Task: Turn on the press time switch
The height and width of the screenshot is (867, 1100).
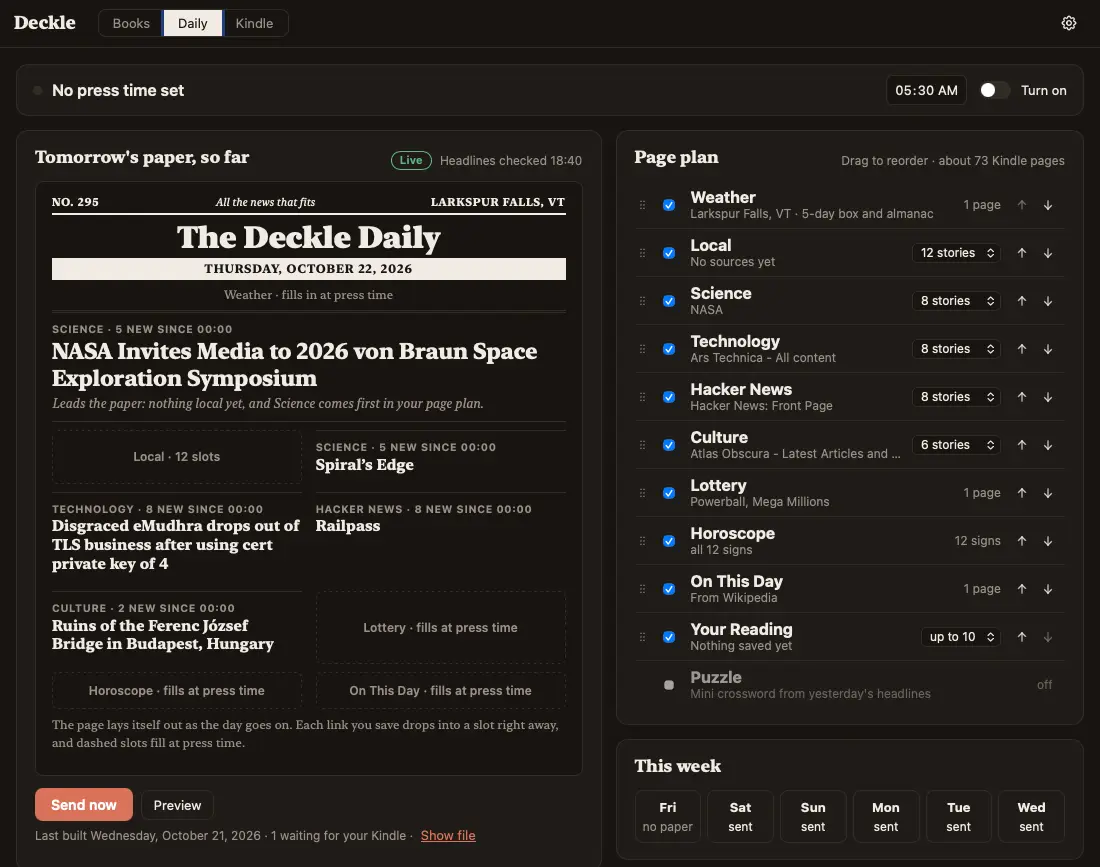Action: (994, 90)
